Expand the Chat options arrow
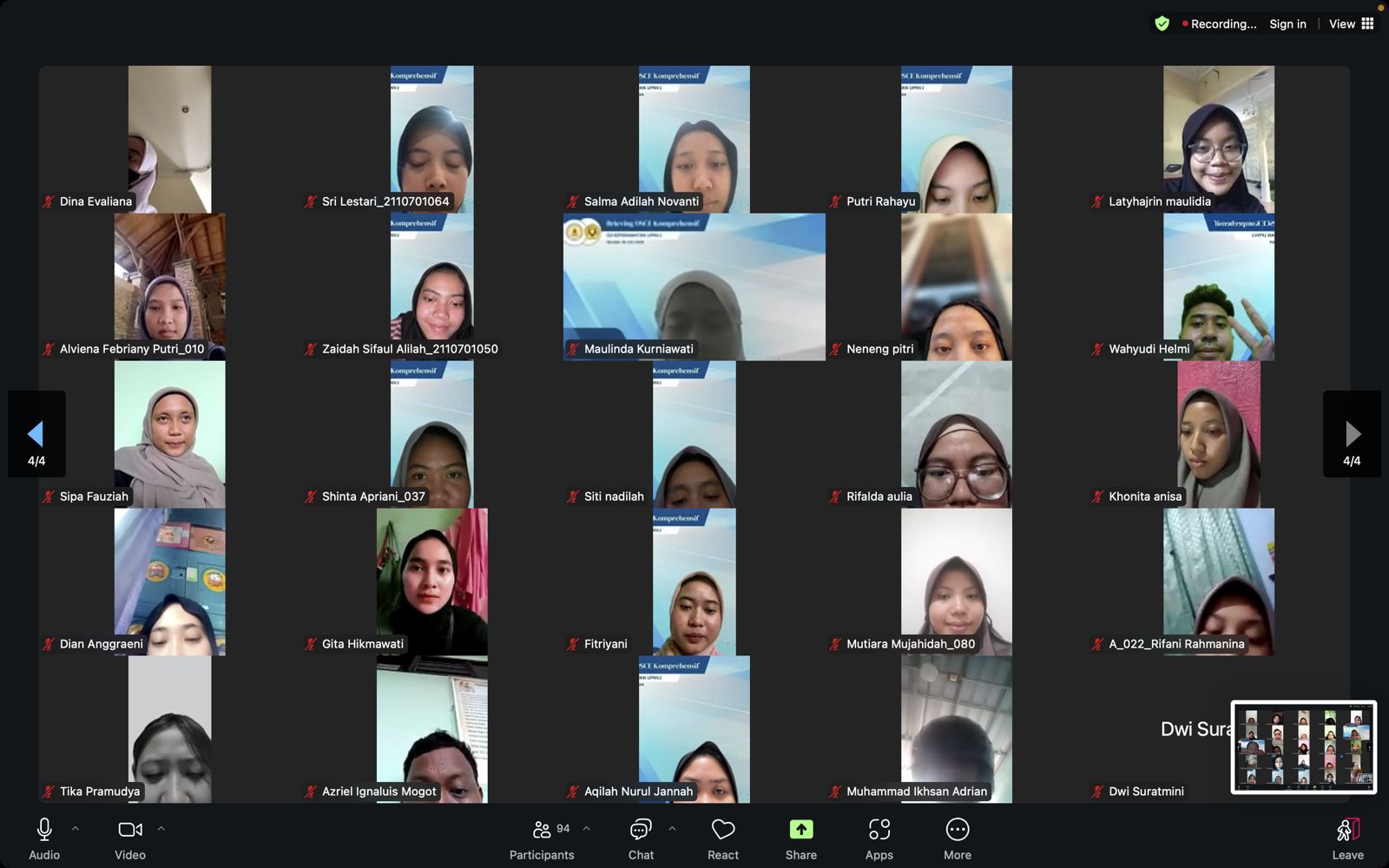The height and width of the screenshot is (868, 1389). click(x=673, y=829)
